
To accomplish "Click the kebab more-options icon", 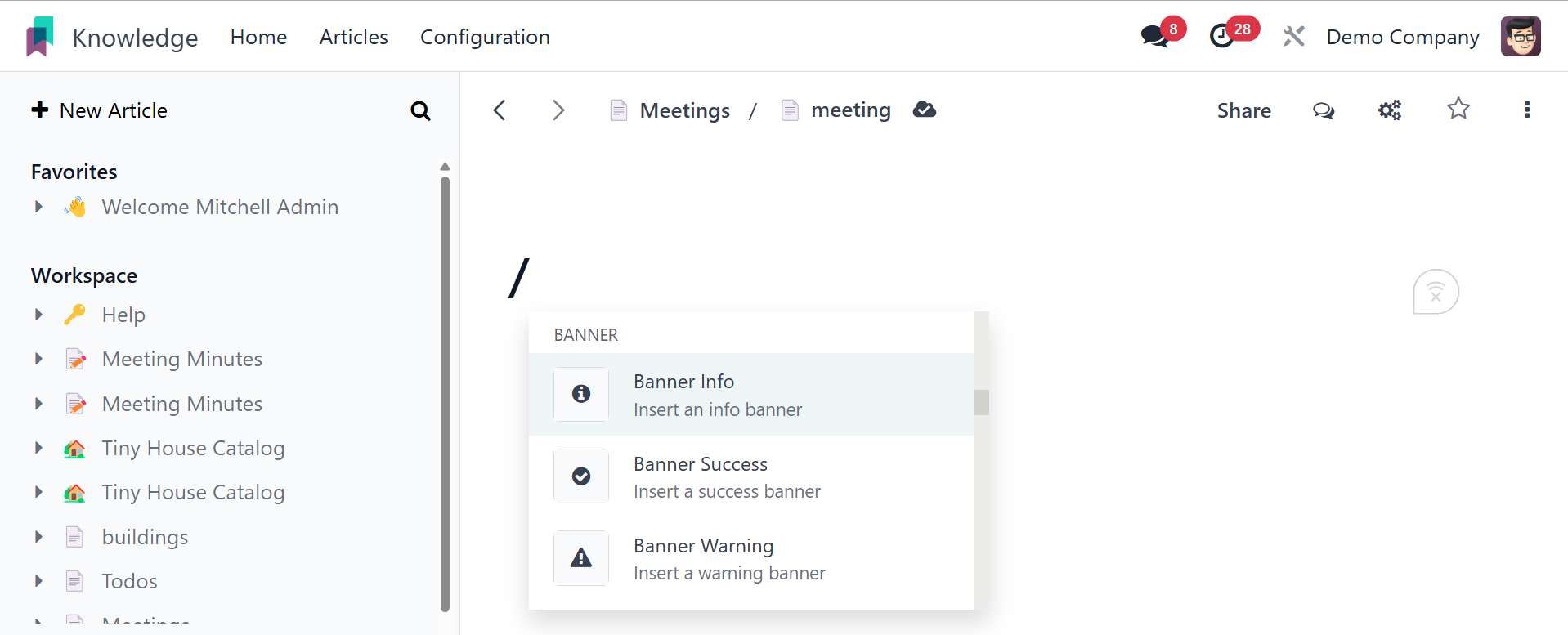I will click(1526, 110).
